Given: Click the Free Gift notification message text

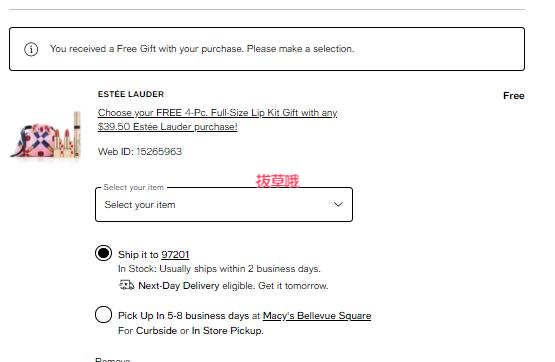Looking at the screenshot, I should 202,49.
